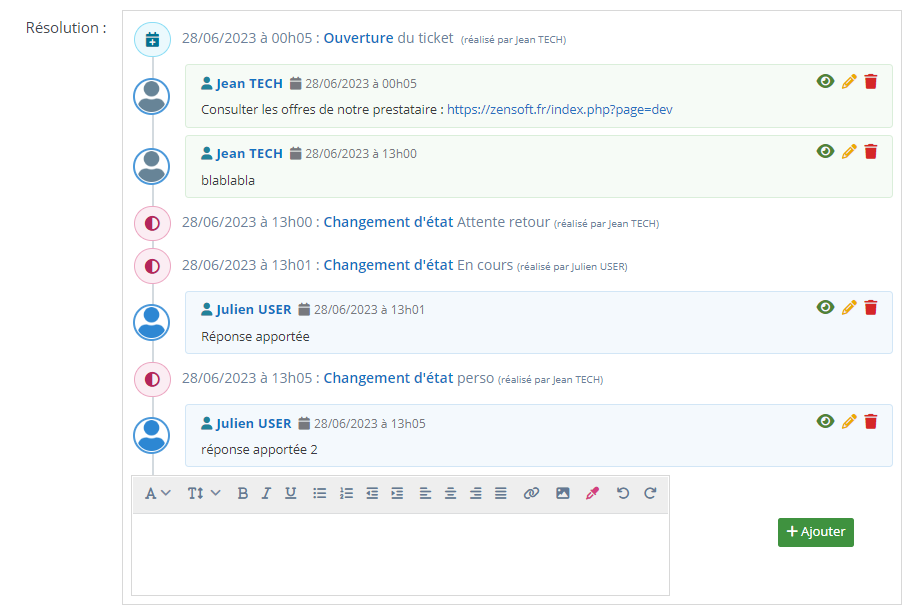
Task: Edit the réponse apportée 2 comment
Action: (x=849, y=421)
